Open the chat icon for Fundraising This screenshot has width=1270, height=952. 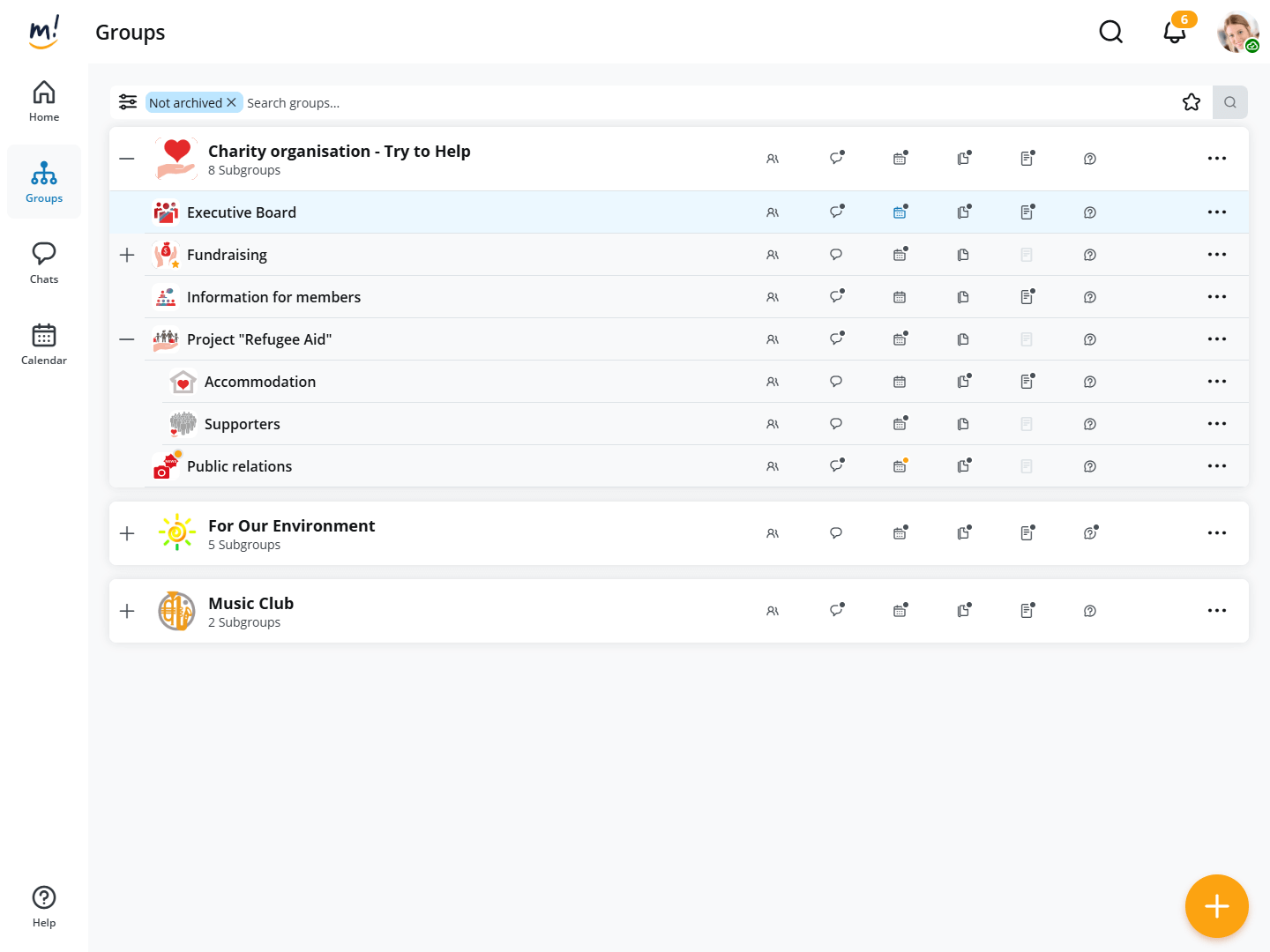coord(836,255)
